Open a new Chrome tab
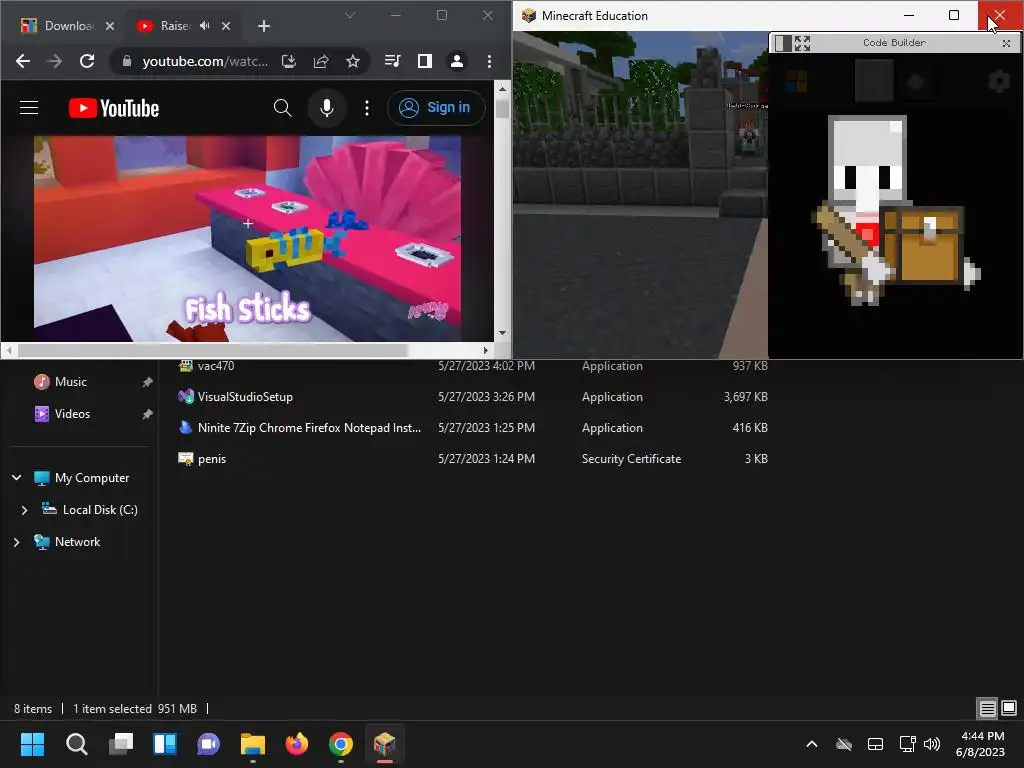Viewport: 1024px width, 768px height. pyautogui.click(x=264, y=26)
